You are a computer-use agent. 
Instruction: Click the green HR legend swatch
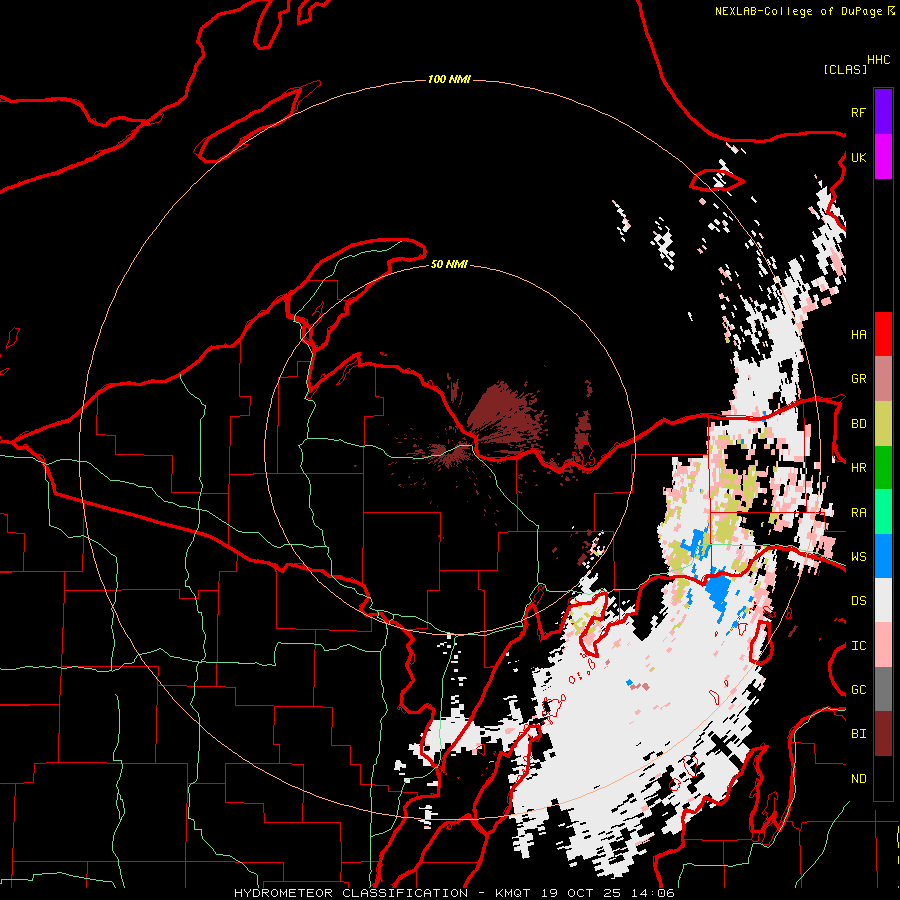pos(883,467)
